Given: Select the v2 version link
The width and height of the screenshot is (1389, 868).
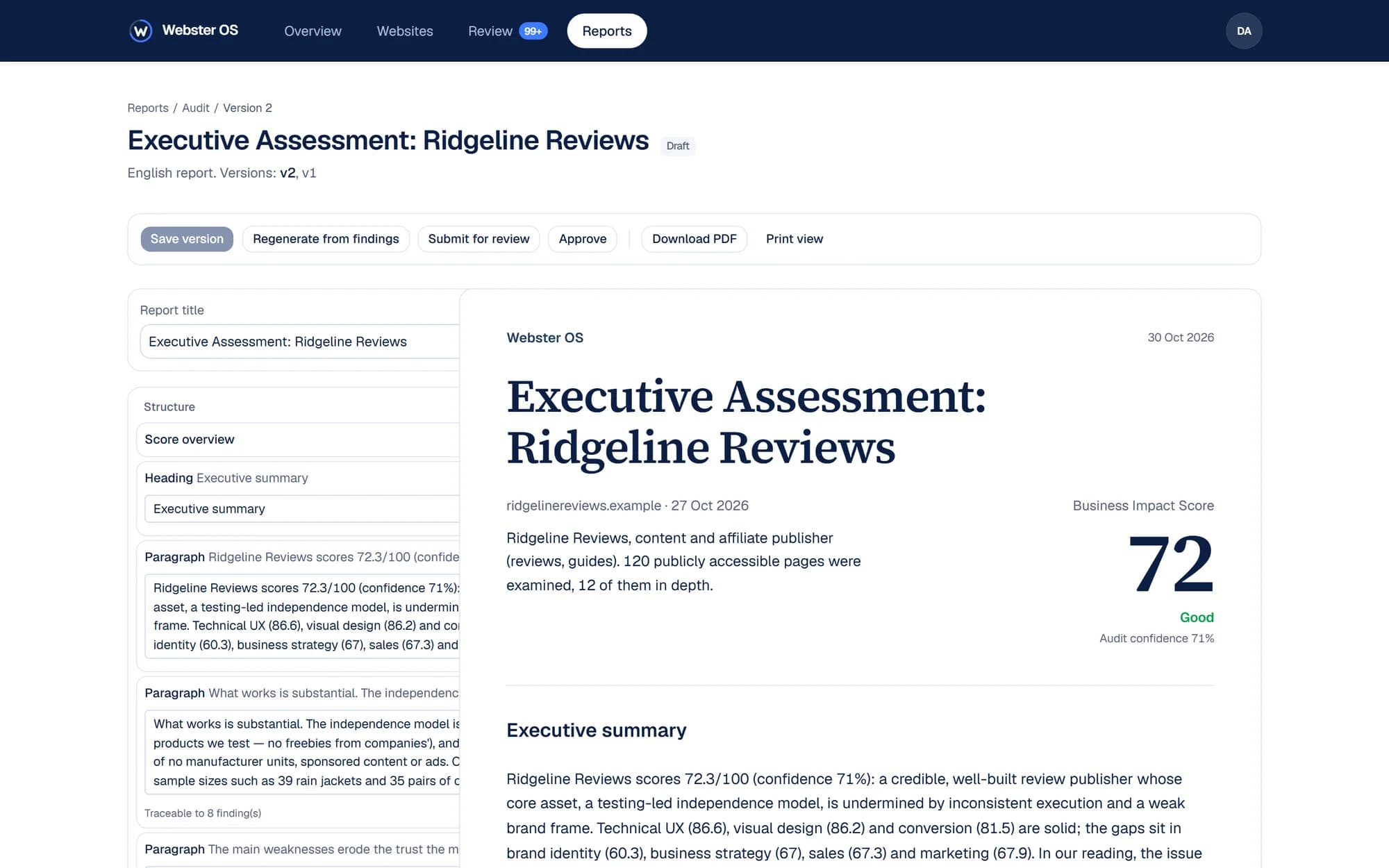Looking at the screenshot, I should click(288, 173).
